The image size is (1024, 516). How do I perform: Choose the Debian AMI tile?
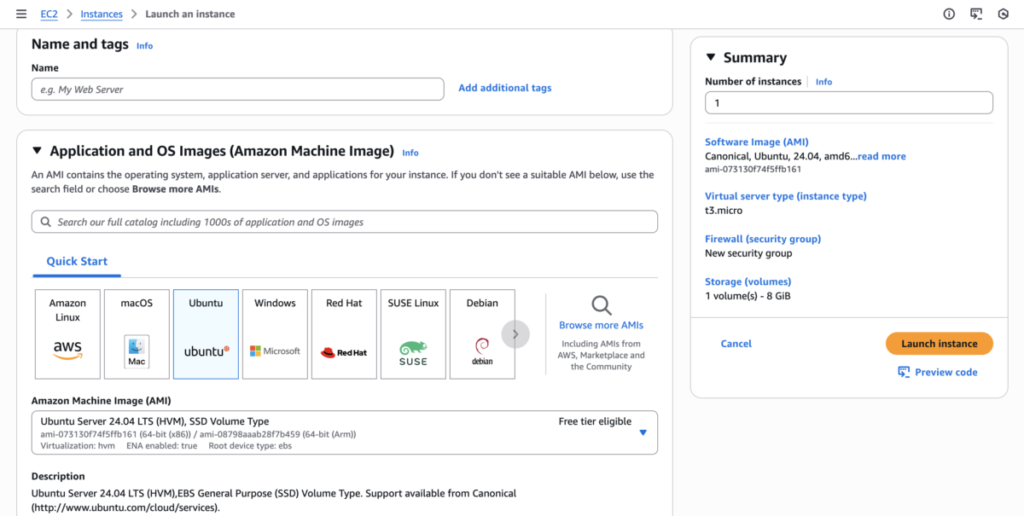point(482,334)
